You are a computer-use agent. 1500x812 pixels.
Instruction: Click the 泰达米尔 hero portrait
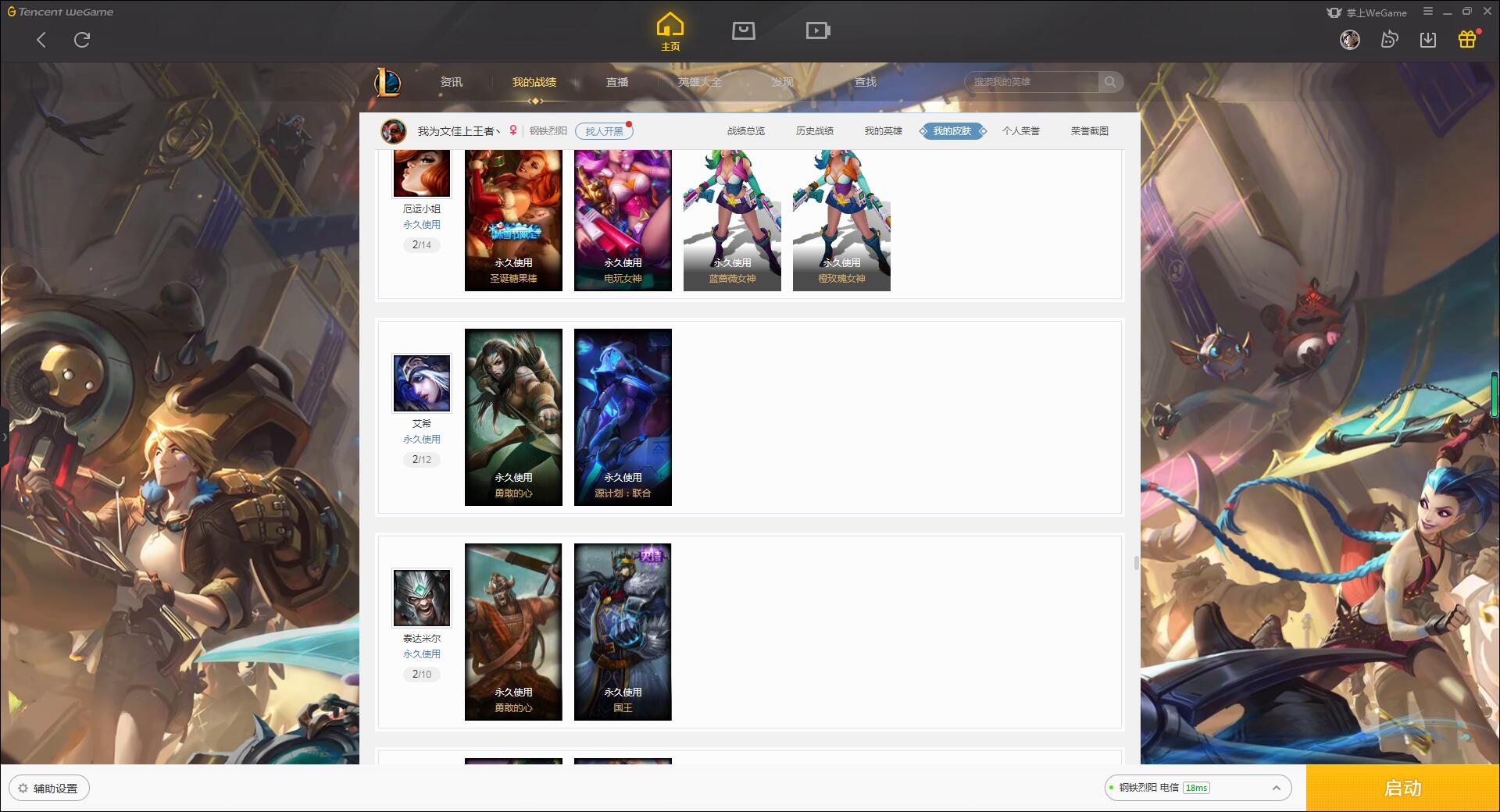[422, 598]
